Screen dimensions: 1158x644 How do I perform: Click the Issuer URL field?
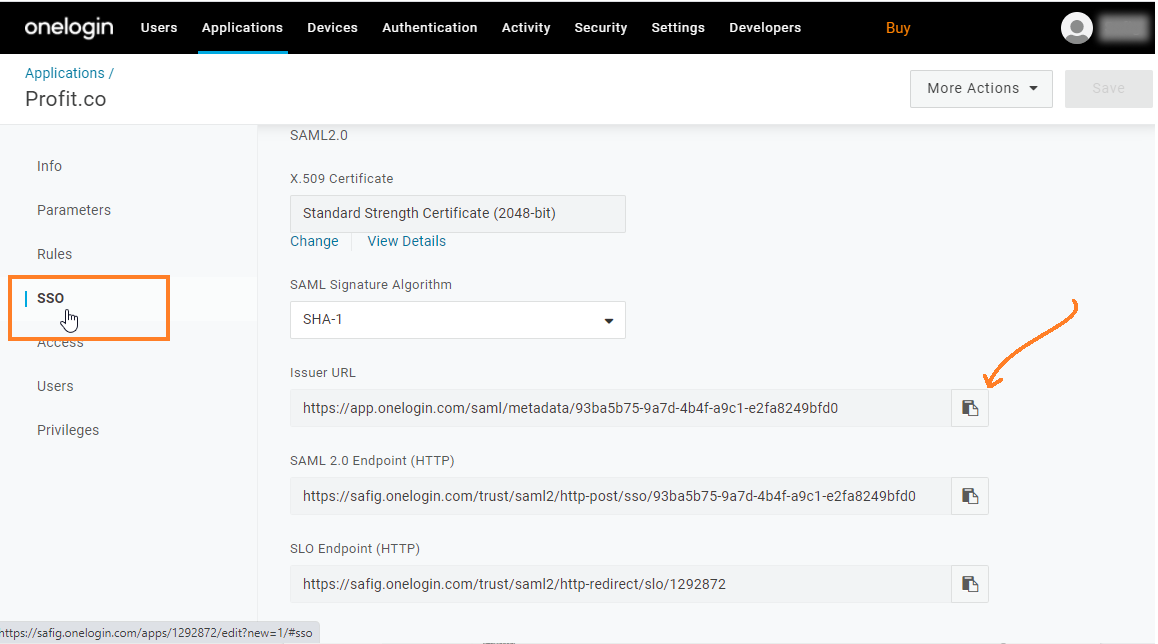click(x=620, y=408)
